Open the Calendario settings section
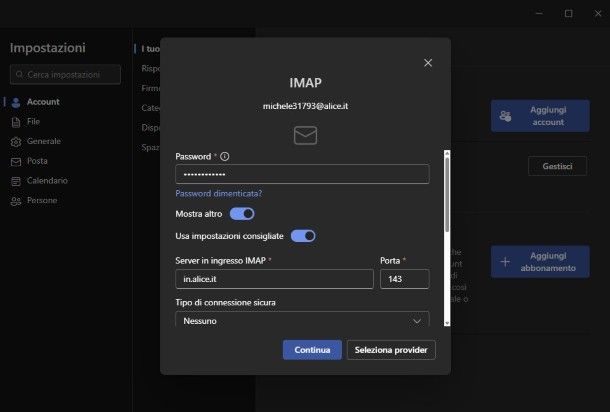The image size is (610, 412). coord(46,181)
